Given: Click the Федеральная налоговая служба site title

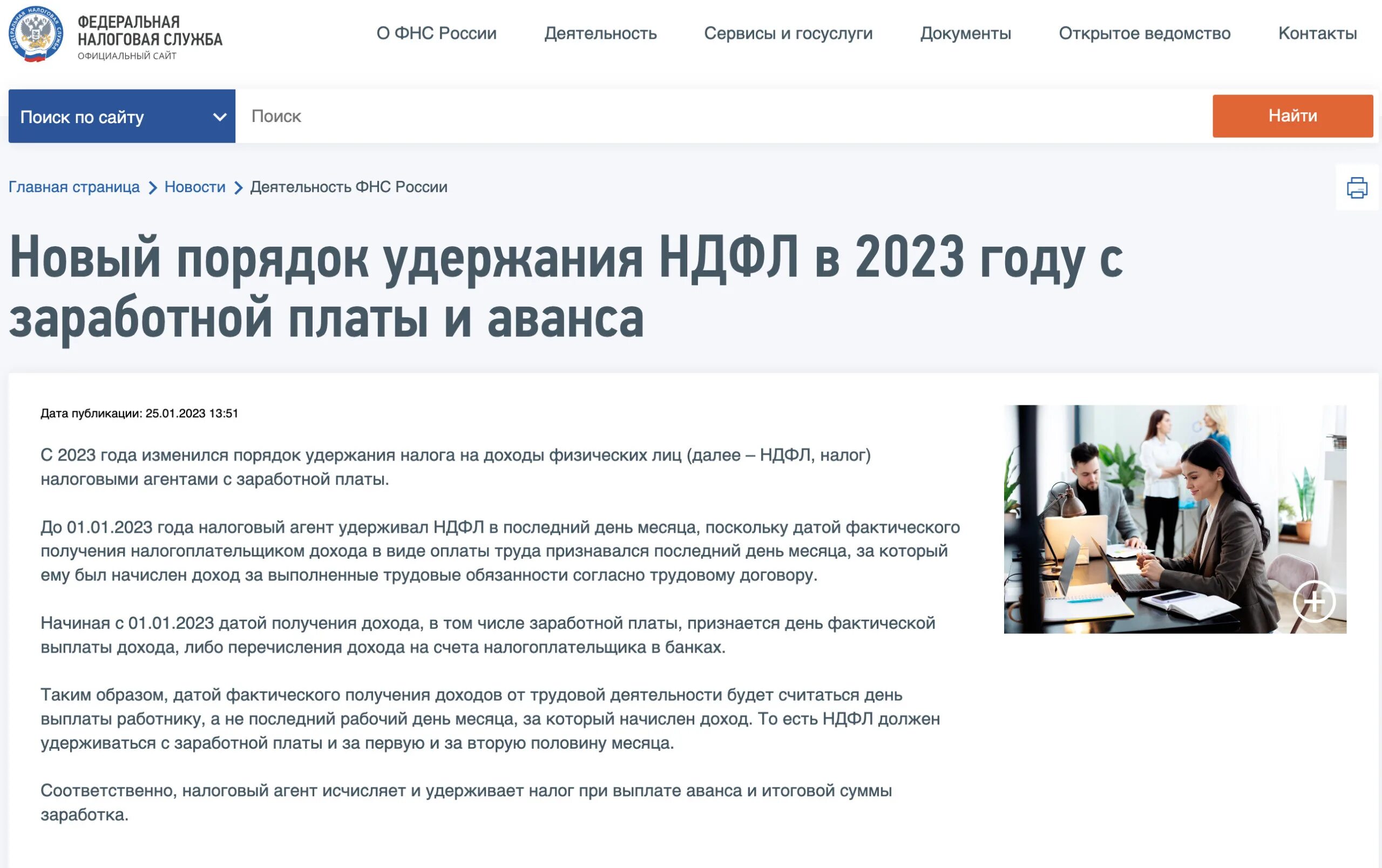Looking at the screenshot, I should coord(150,30).
